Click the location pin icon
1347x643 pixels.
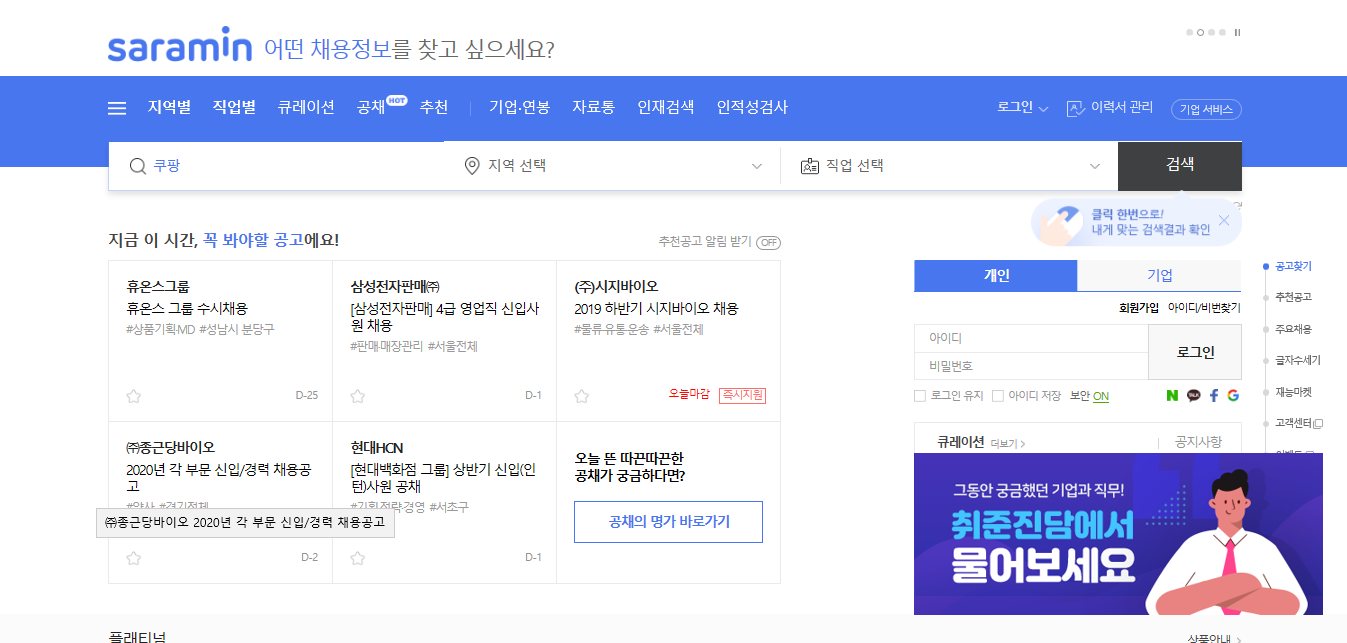pos(472,166)
